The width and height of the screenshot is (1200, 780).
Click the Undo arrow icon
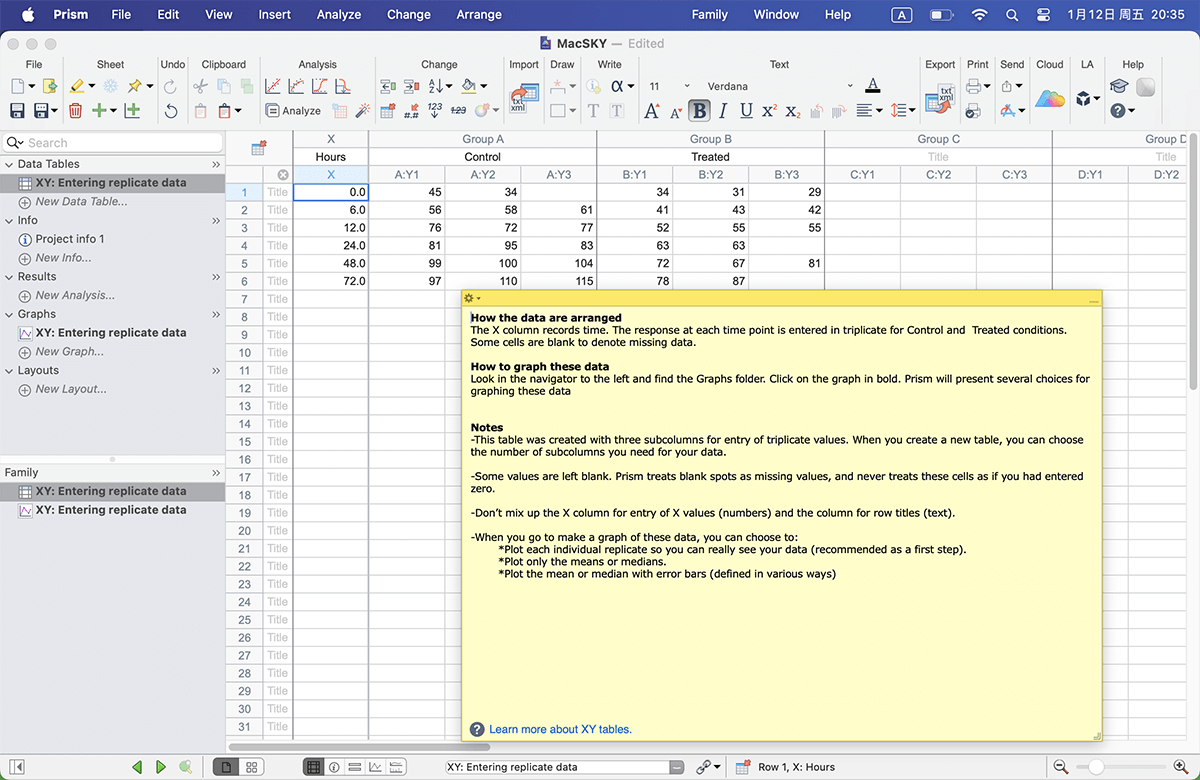pos(171,110)
